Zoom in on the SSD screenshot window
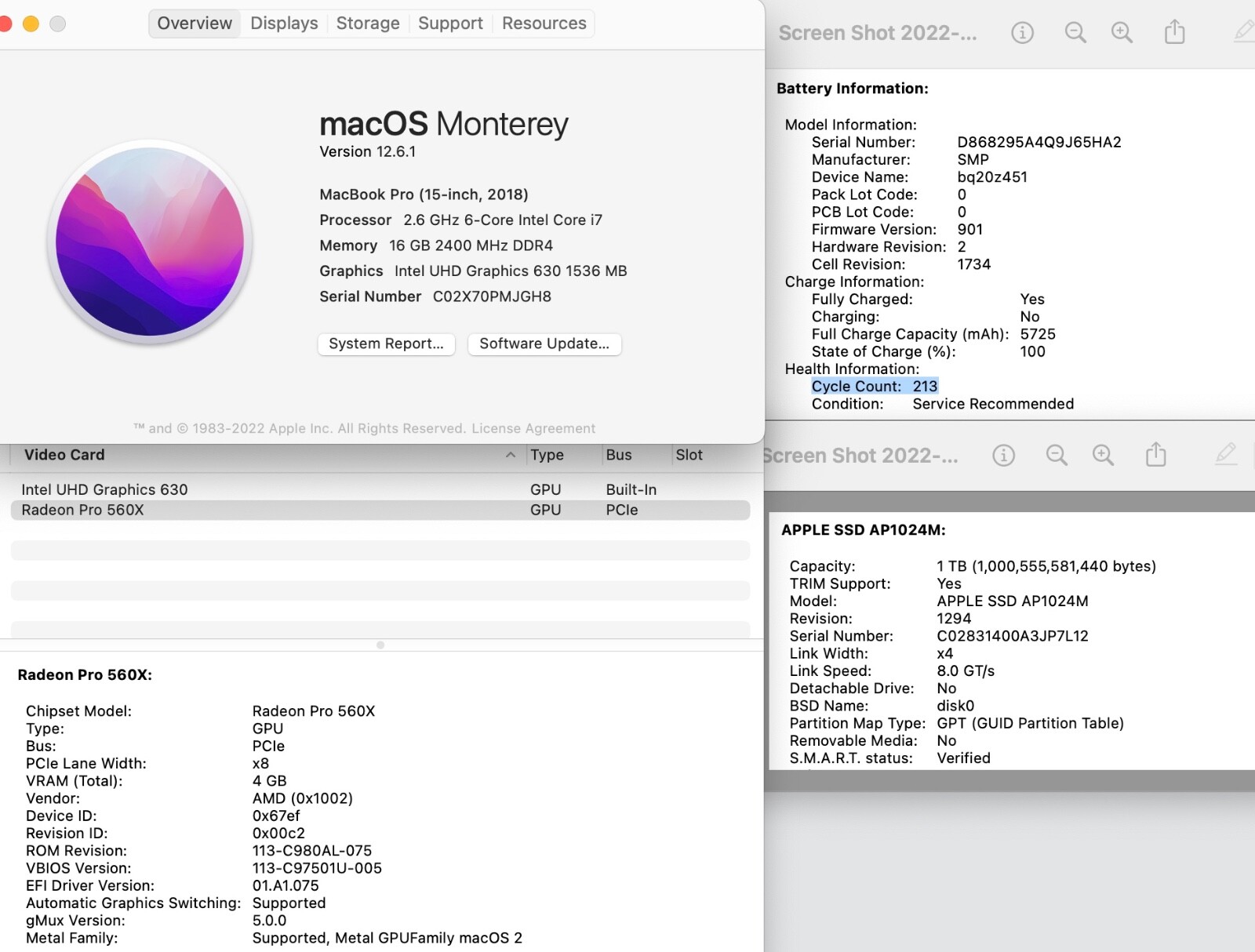The height and width of the screenshot is (952, 1255). pos(1103,455)
